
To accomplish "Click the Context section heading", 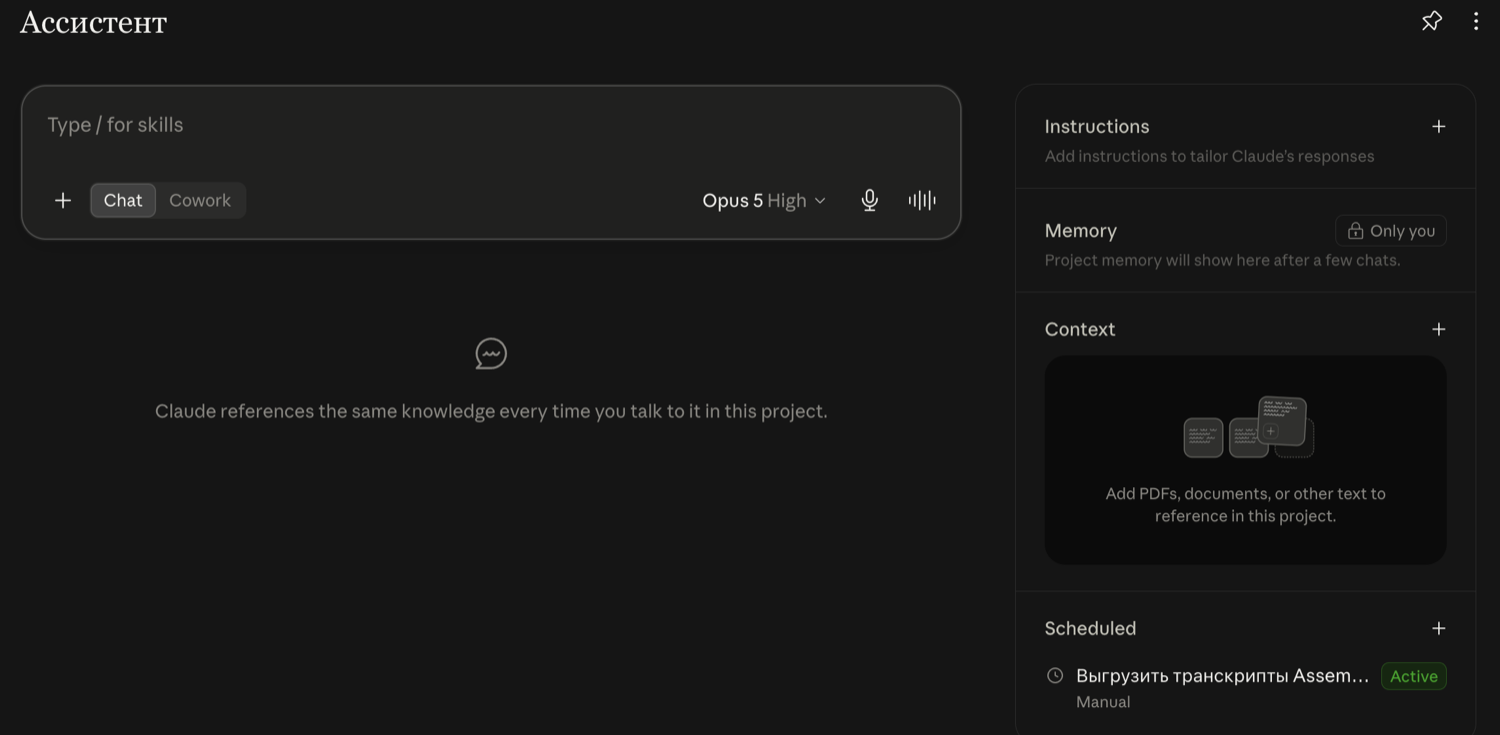I will (1080, 329).
